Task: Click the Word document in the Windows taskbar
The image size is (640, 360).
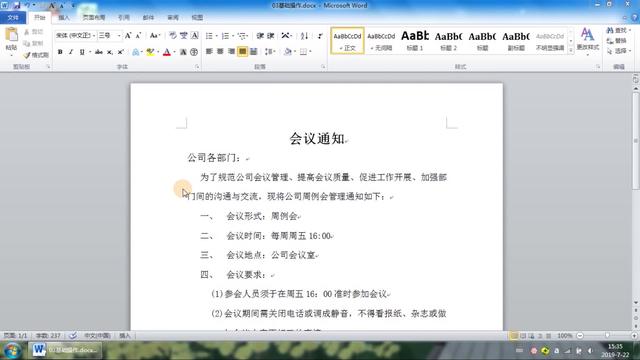Action: tap(65, 350)
